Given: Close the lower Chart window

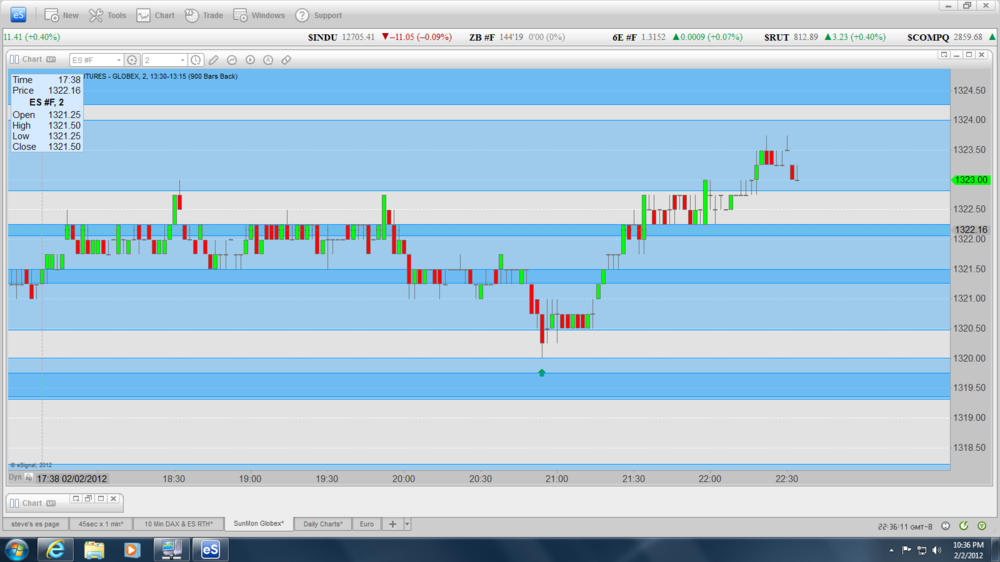Looking at the screenshot, I should (x=114, y=499).
